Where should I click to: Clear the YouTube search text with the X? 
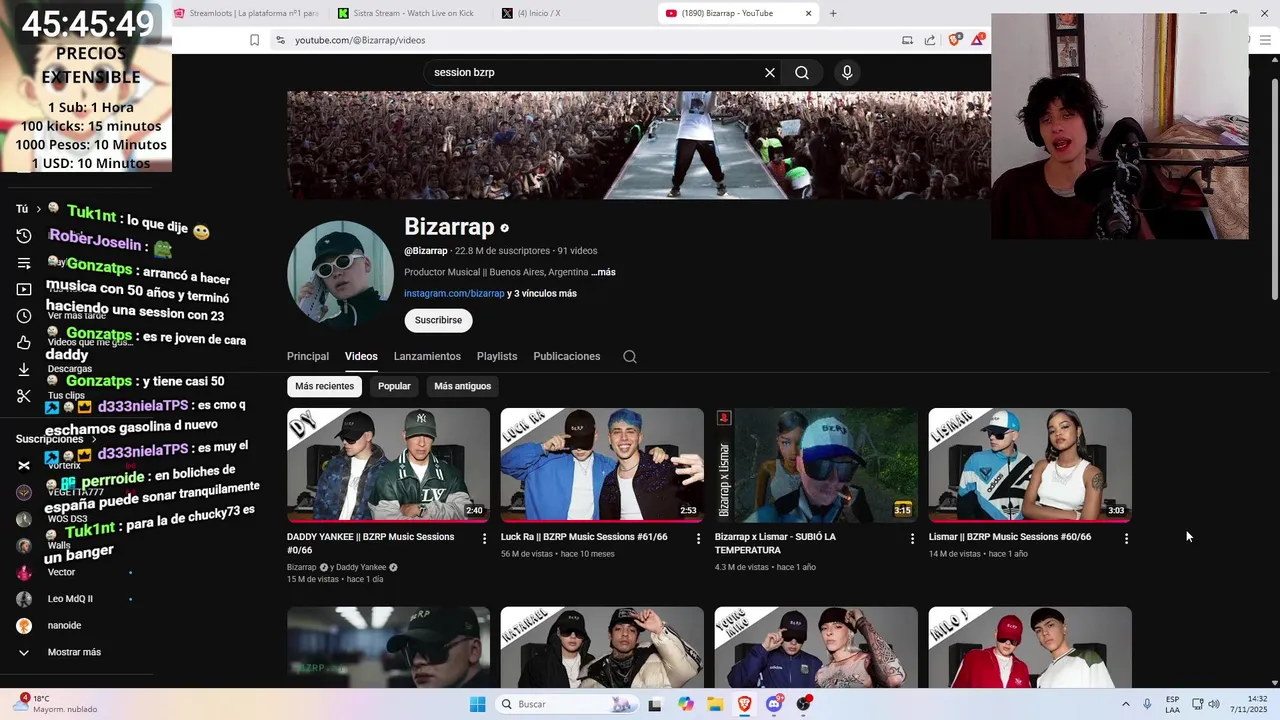(x=770, y=72)
